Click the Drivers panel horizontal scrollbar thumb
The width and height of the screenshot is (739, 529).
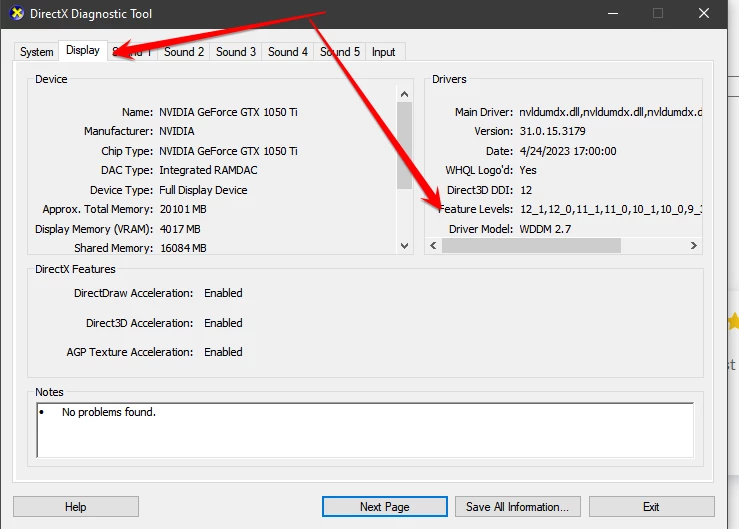coord(531,246)
